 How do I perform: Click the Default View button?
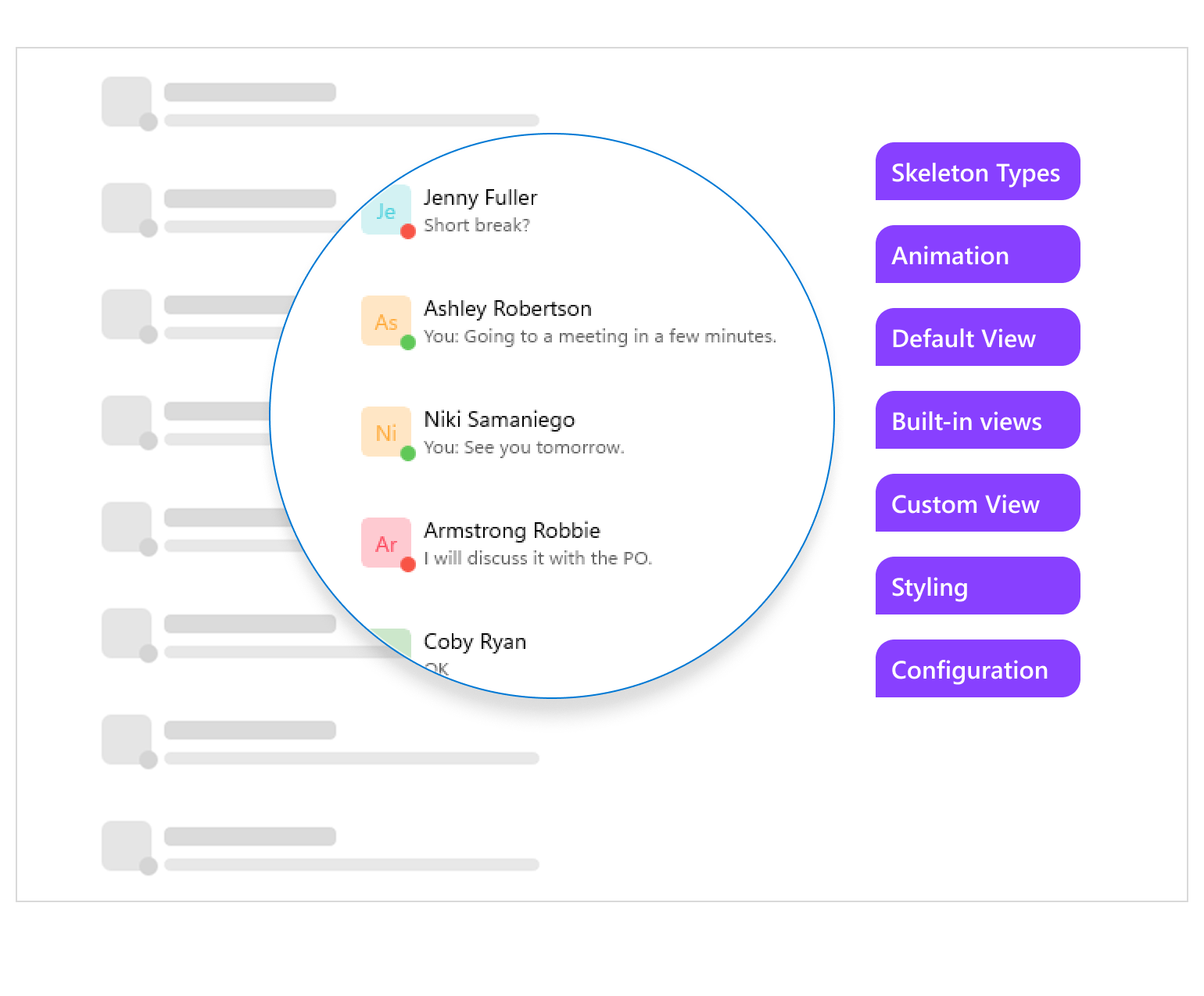(977, 338)
